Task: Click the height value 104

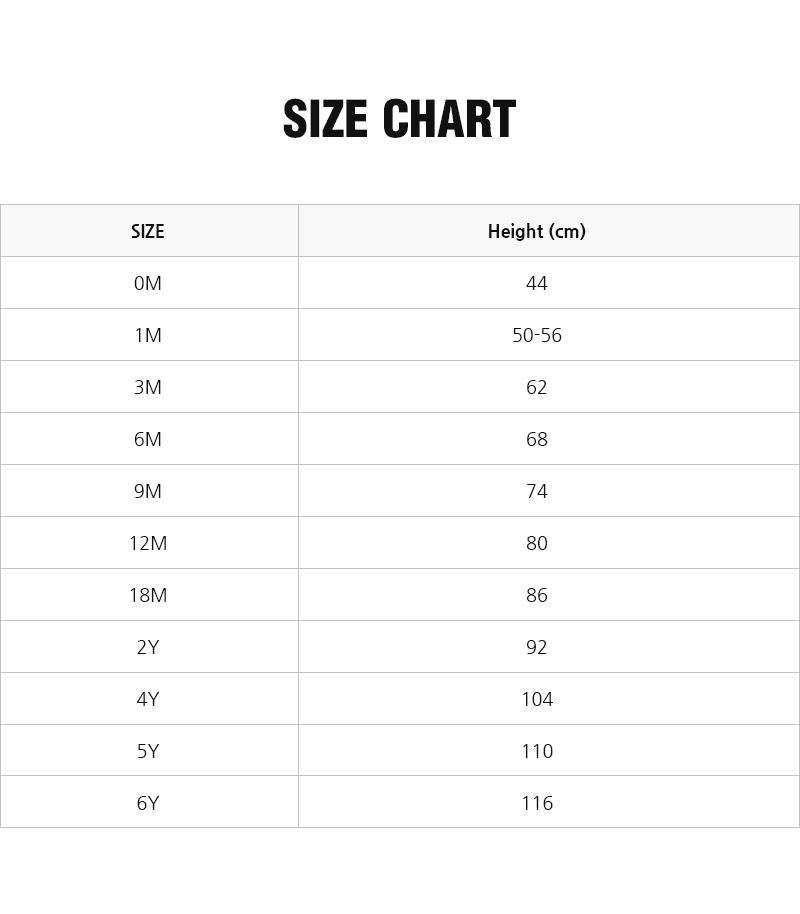Action: coord(537,699)
